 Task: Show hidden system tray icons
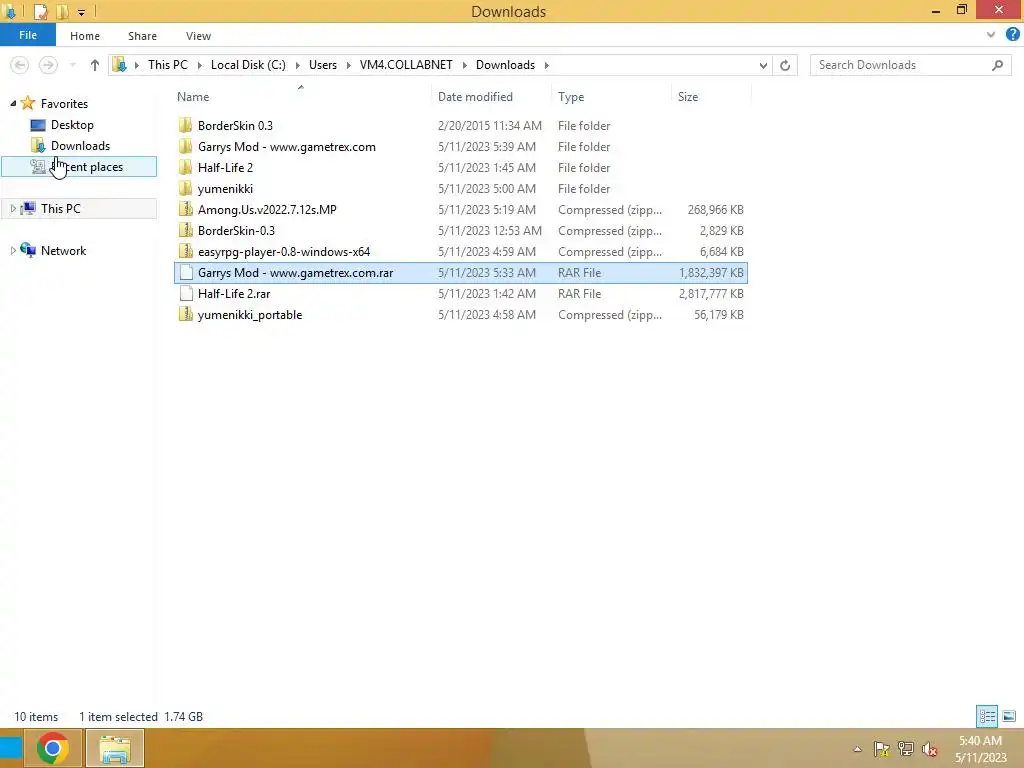coord(857,749)
